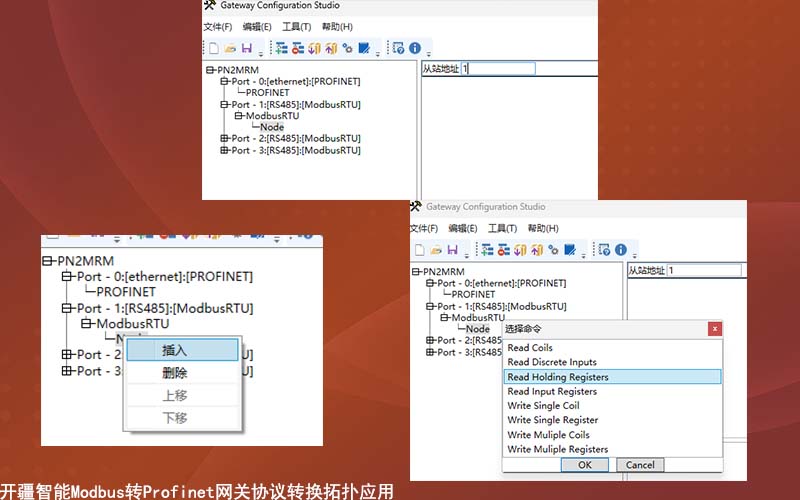800x500 pixels.
Task: Click purple Save icon in the dialog window toolbar
Action: pos(453,249)
